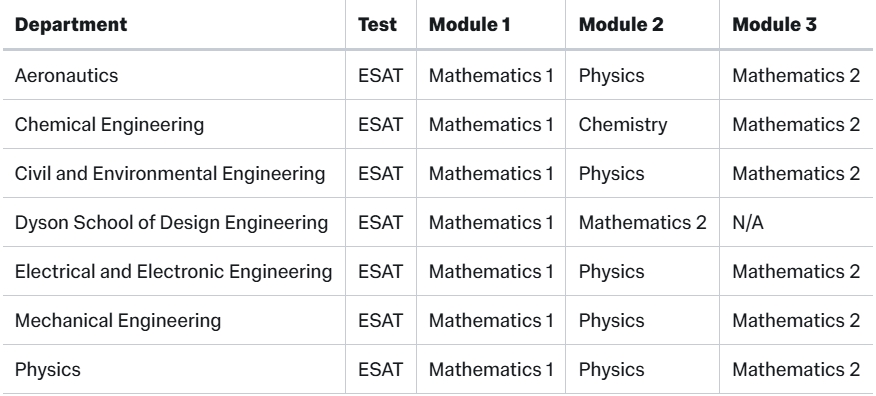Select Physics module in Aeronautics row
The image size is (876, 396).
coord(611,75)
